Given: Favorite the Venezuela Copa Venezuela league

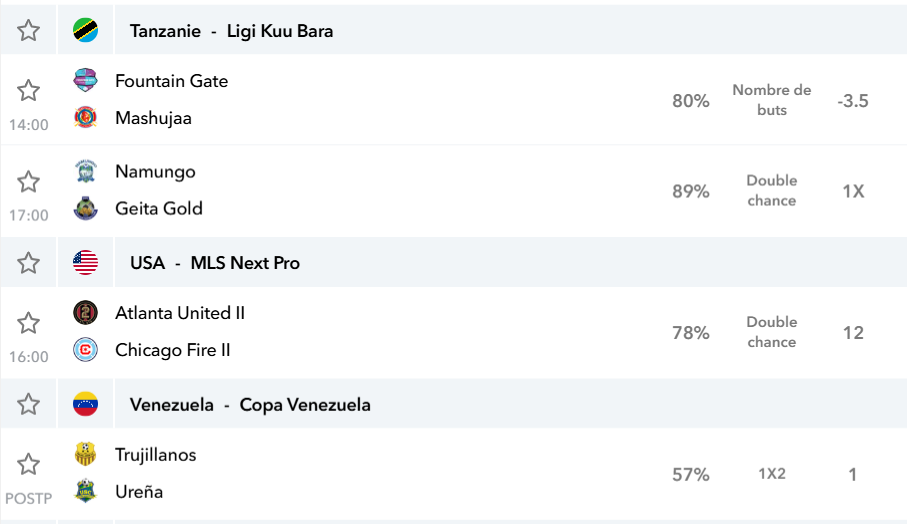Looking at the screenshot, I should point(28,404).
